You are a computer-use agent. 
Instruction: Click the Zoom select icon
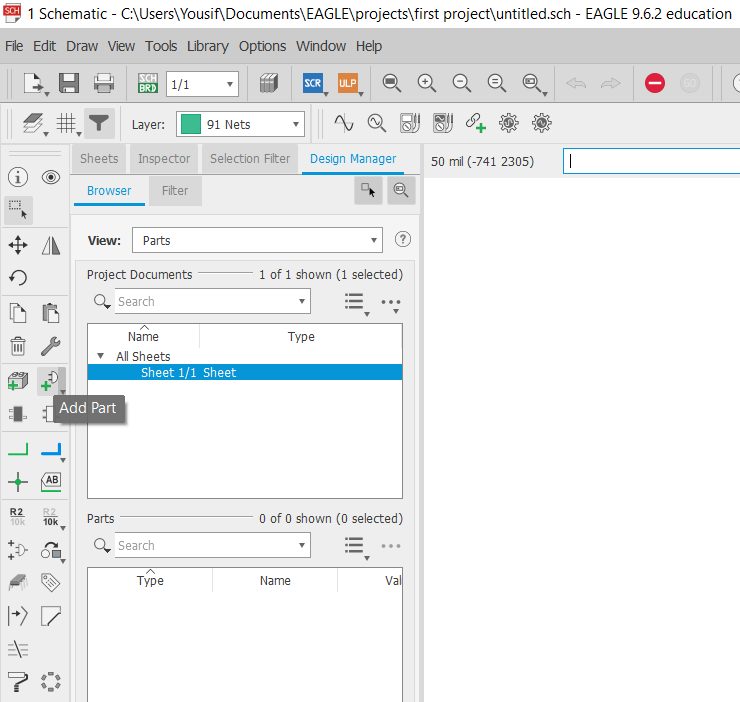tap(532, 84)
